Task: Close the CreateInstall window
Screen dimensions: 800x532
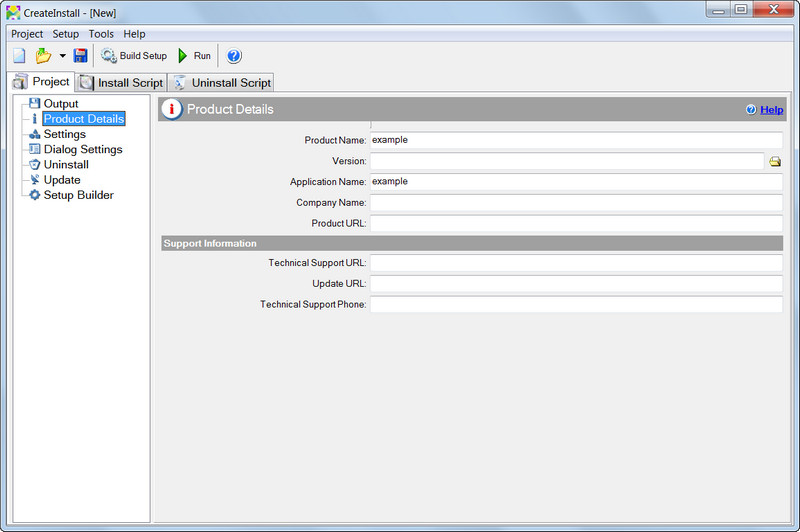Action: [x=773, y=10]
